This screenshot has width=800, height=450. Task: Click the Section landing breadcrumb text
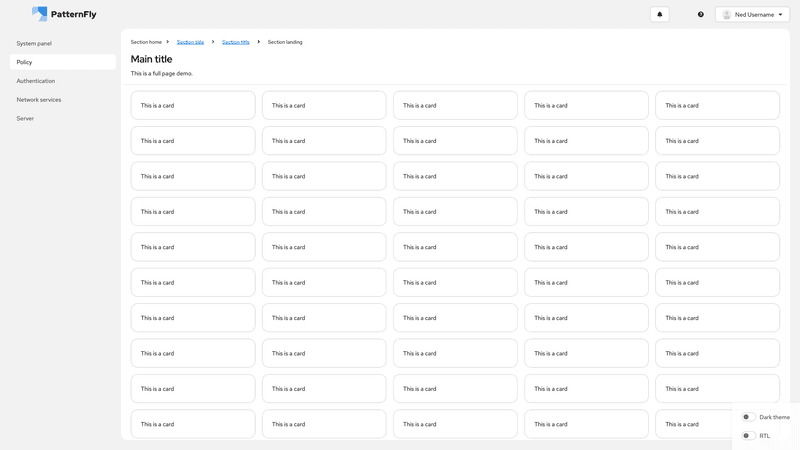[x=285, y=42]
